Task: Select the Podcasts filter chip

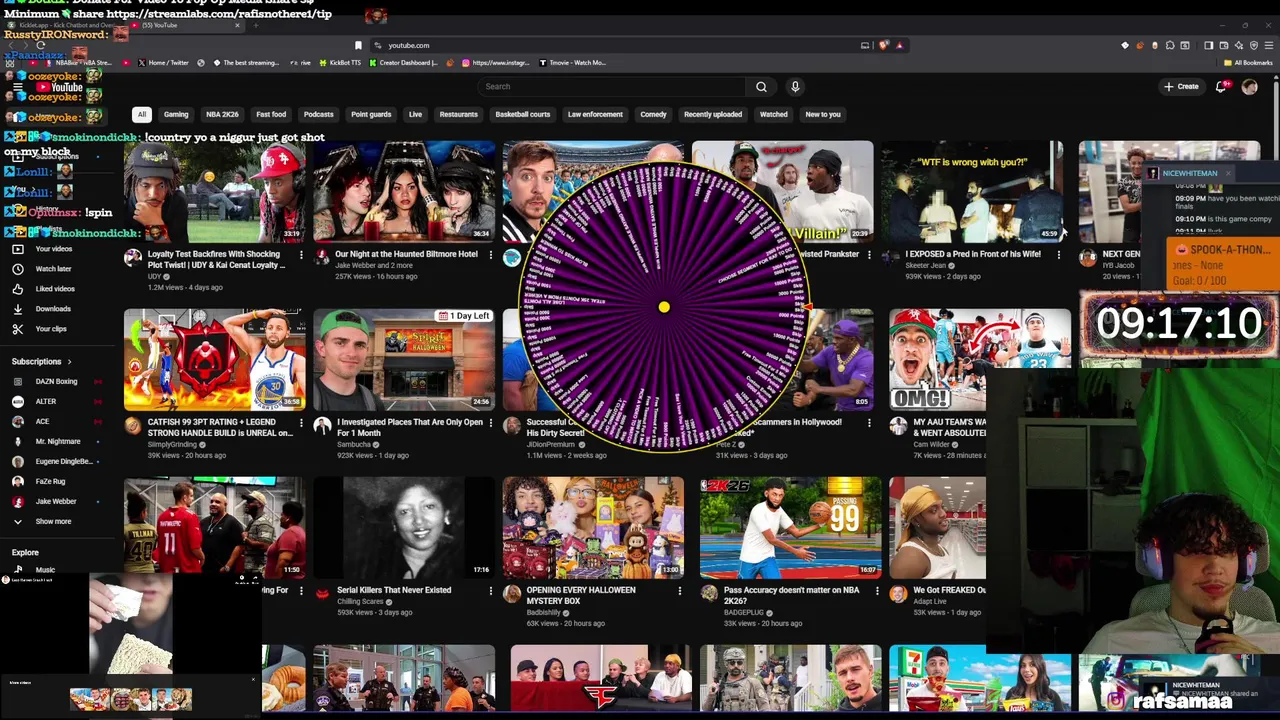Action: (x=318, y=114)
